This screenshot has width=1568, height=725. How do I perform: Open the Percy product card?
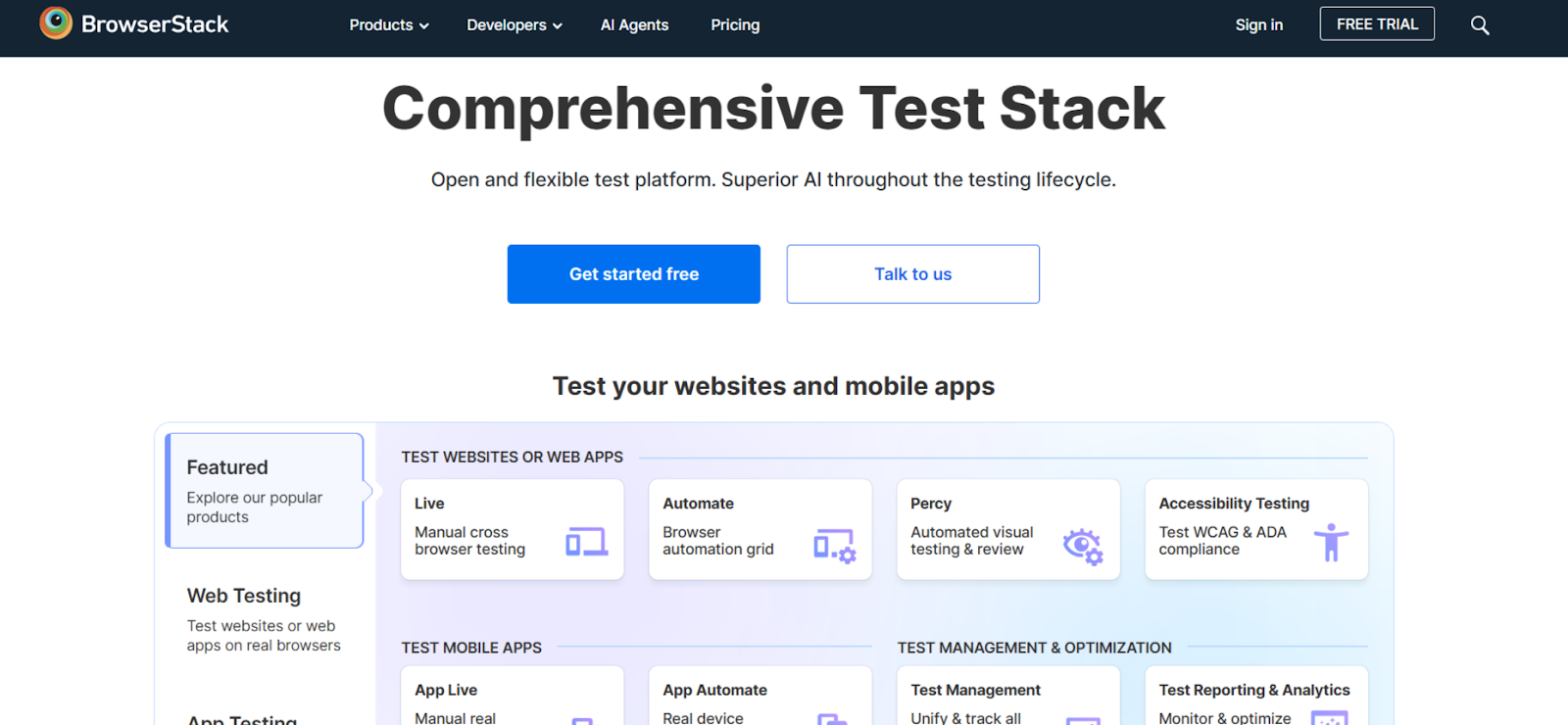pyautogui.click(x=1008, y=529)
